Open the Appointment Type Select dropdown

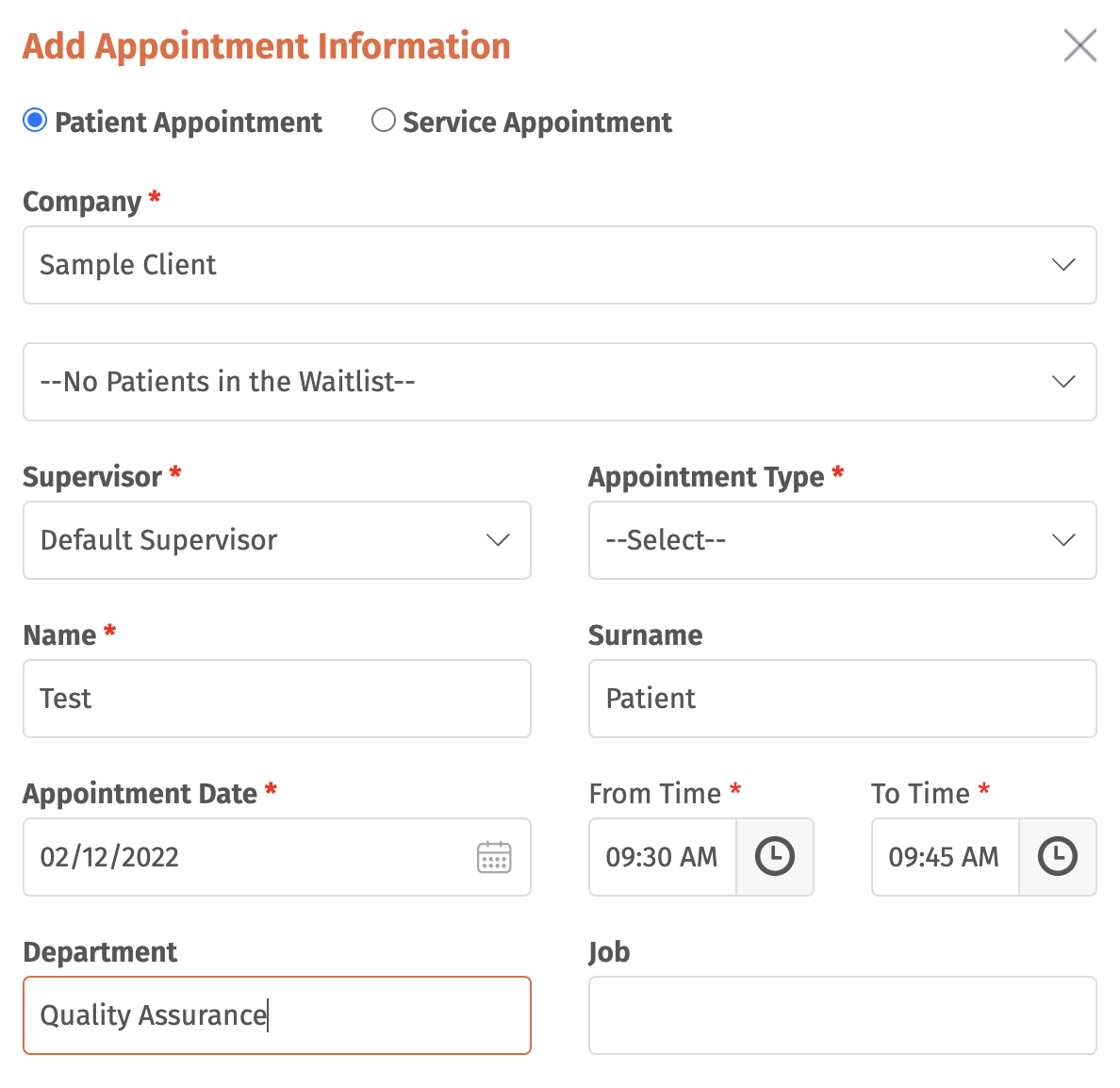pos(842,540)
